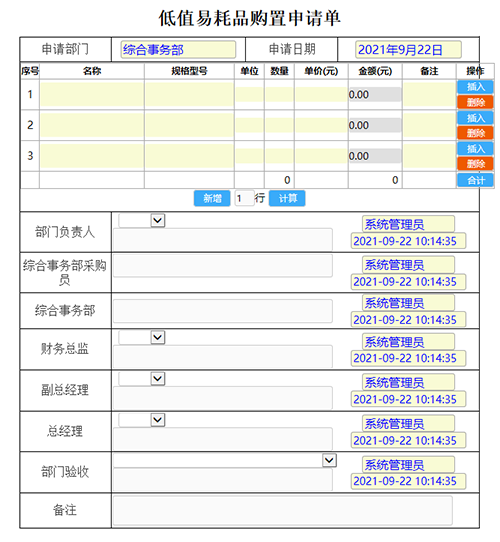Click the 单位 cell in row 3

click(249, 156)
